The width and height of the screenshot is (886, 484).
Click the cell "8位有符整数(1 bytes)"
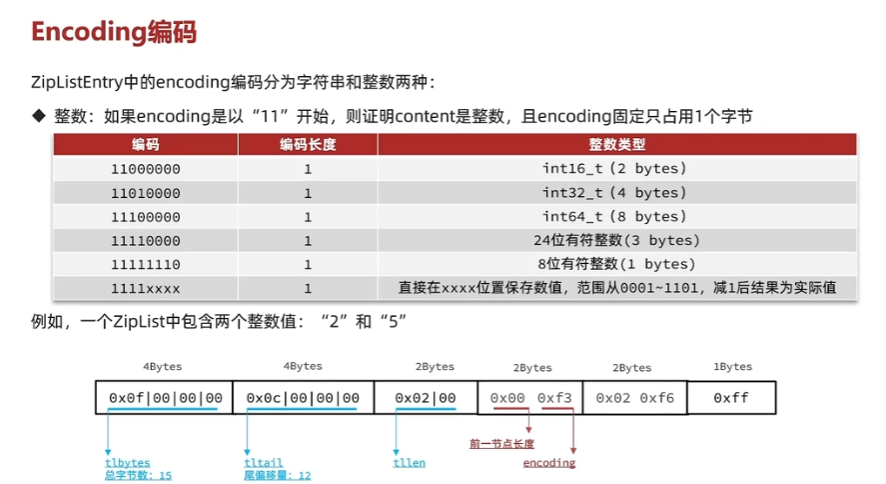617,264
